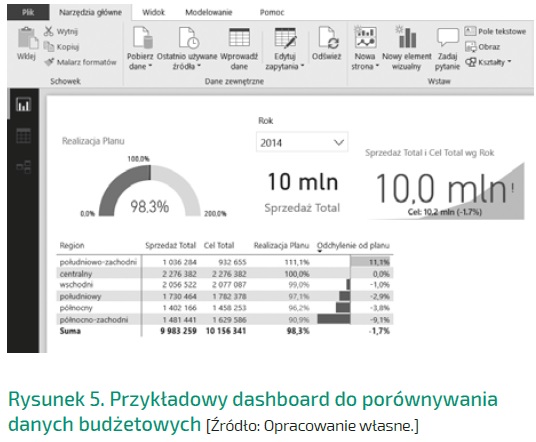Click the Wklej paste icon
The height and width of the screenshot is (442, 536).
[x=27, y=37]
